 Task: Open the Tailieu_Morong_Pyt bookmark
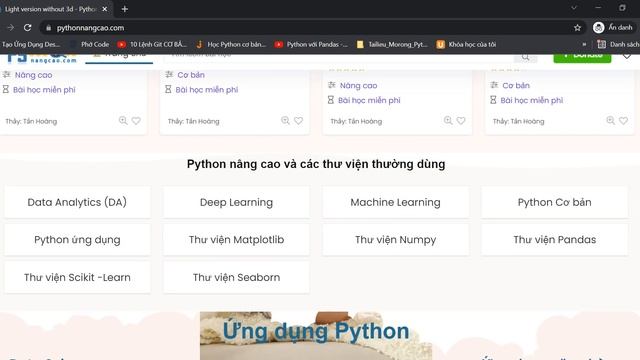[392, 44]
